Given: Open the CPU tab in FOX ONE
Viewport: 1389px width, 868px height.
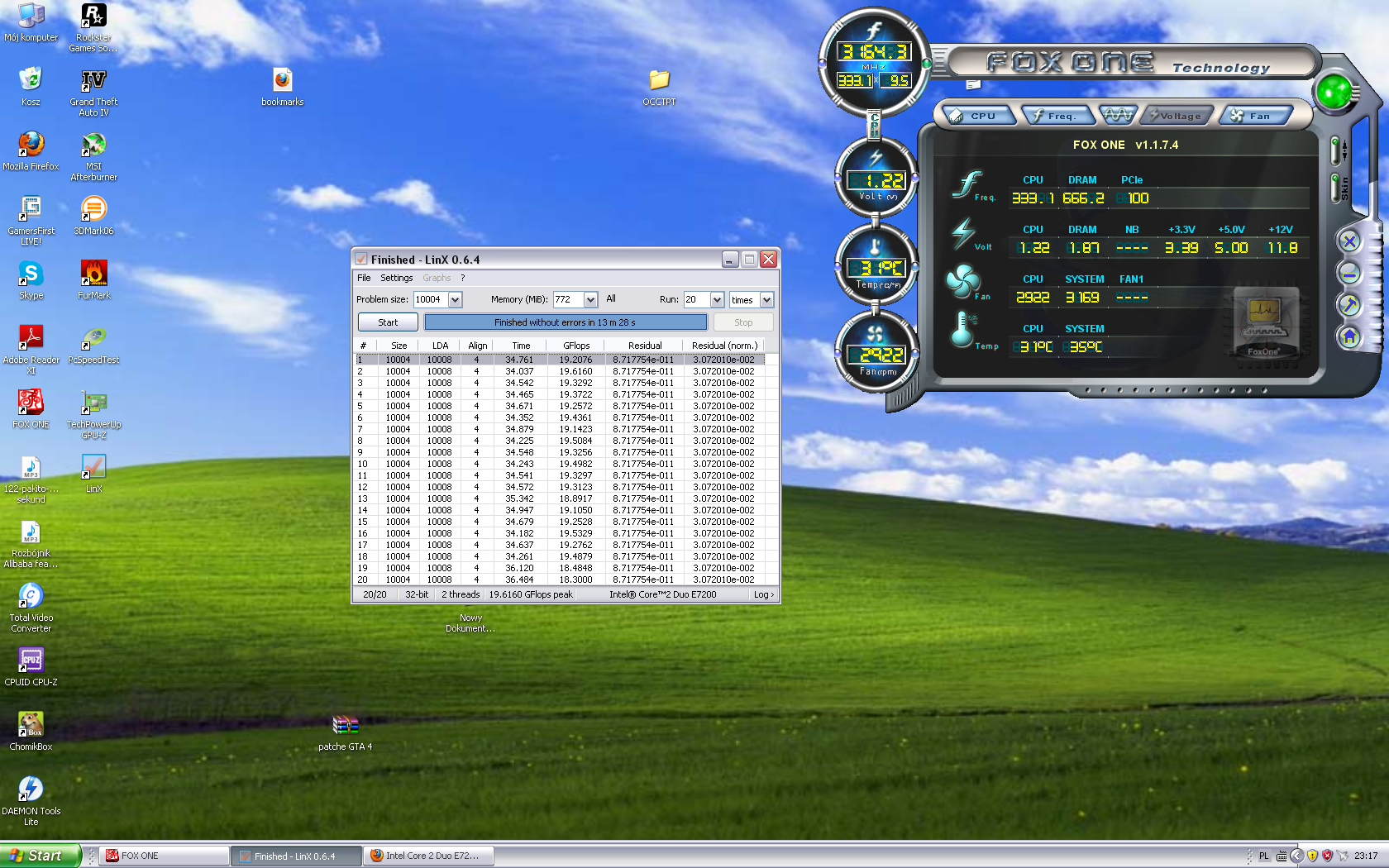Looking at the screenshot, I should [981, 116].
